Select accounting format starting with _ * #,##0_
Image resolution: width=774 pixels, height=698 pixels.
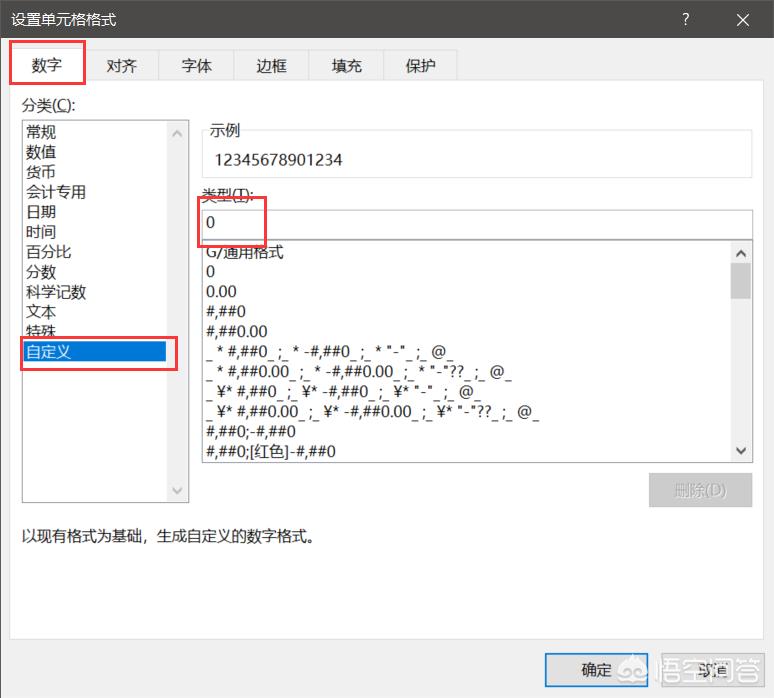pyautogui.click(x=329, y=351)
